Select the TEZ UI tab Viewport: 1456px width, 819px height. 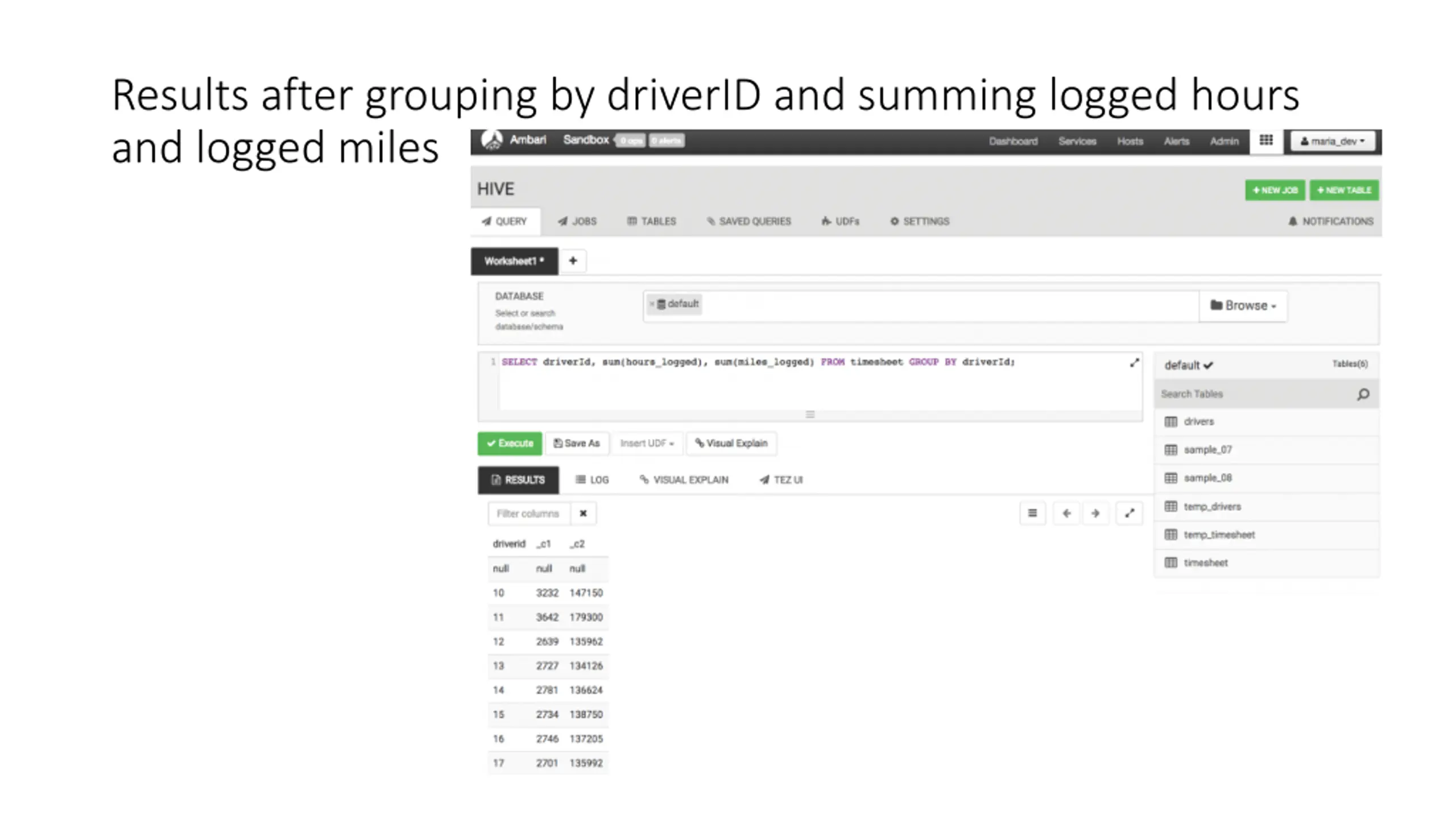pyautogui.click(x=781, y=480)
